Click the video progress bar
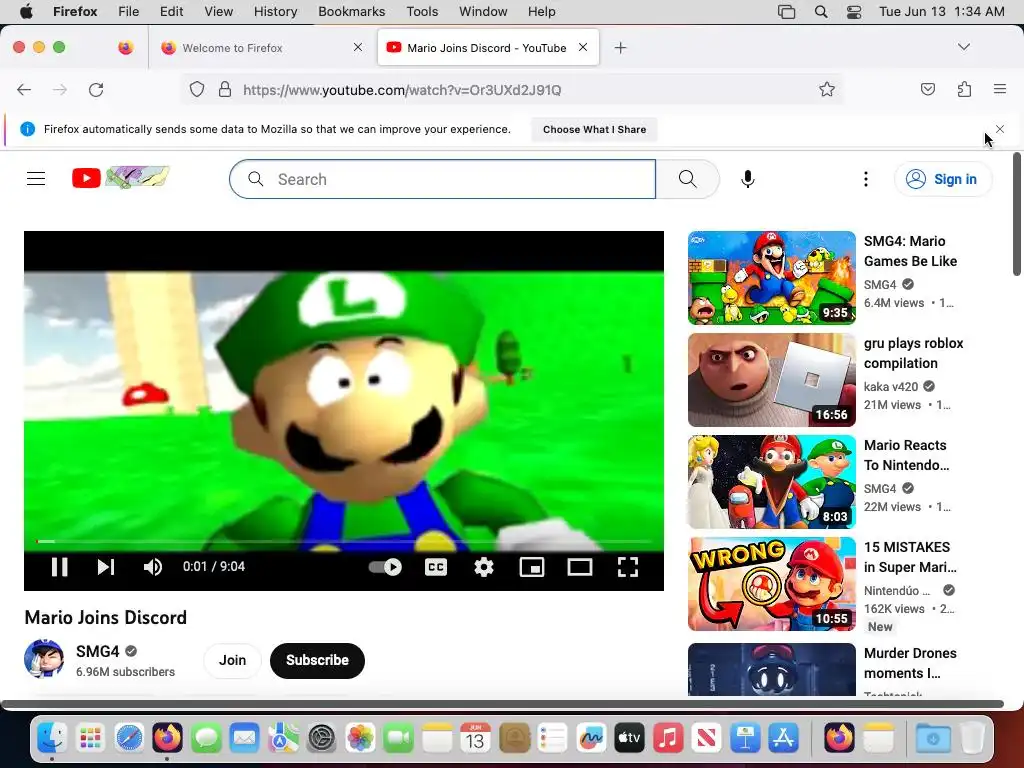 tap(344, 541)
